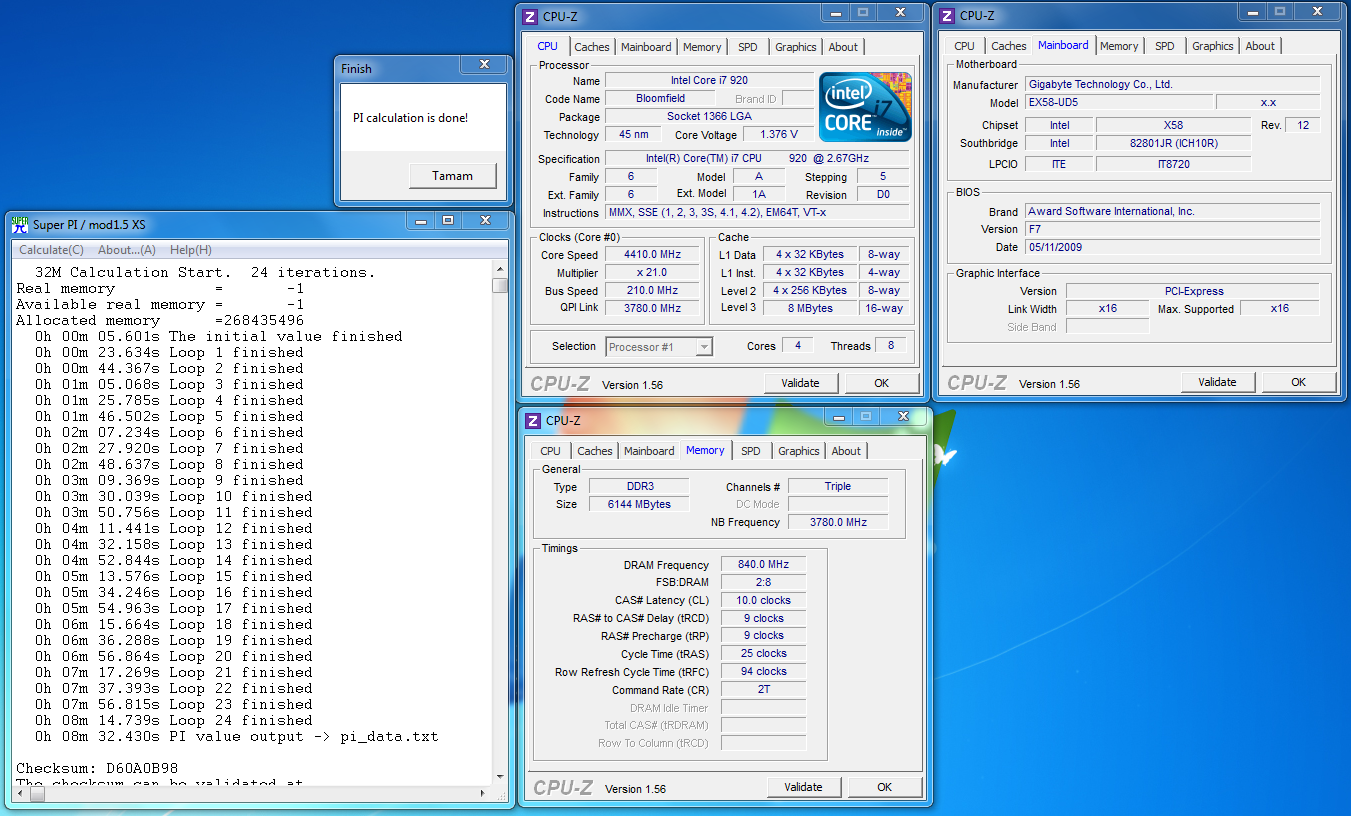Click the Command Rate 2T field
The width and height of the screenshot is (1351, 816).
tap(763, 690)
